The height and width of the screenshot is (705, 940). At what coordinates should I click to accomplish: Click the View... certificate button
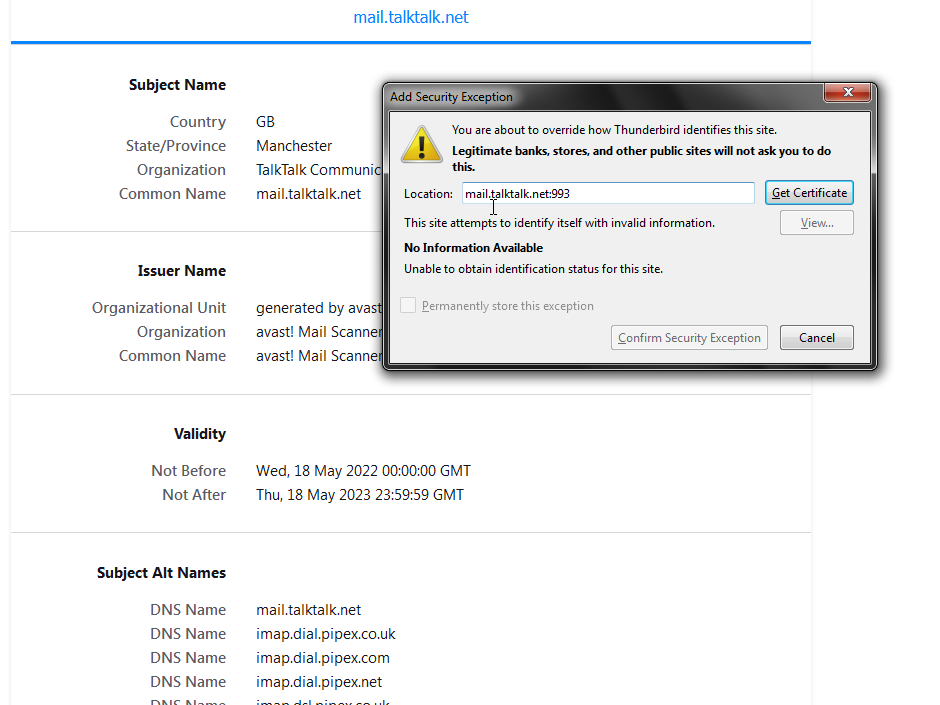click(x=817, y=223)
